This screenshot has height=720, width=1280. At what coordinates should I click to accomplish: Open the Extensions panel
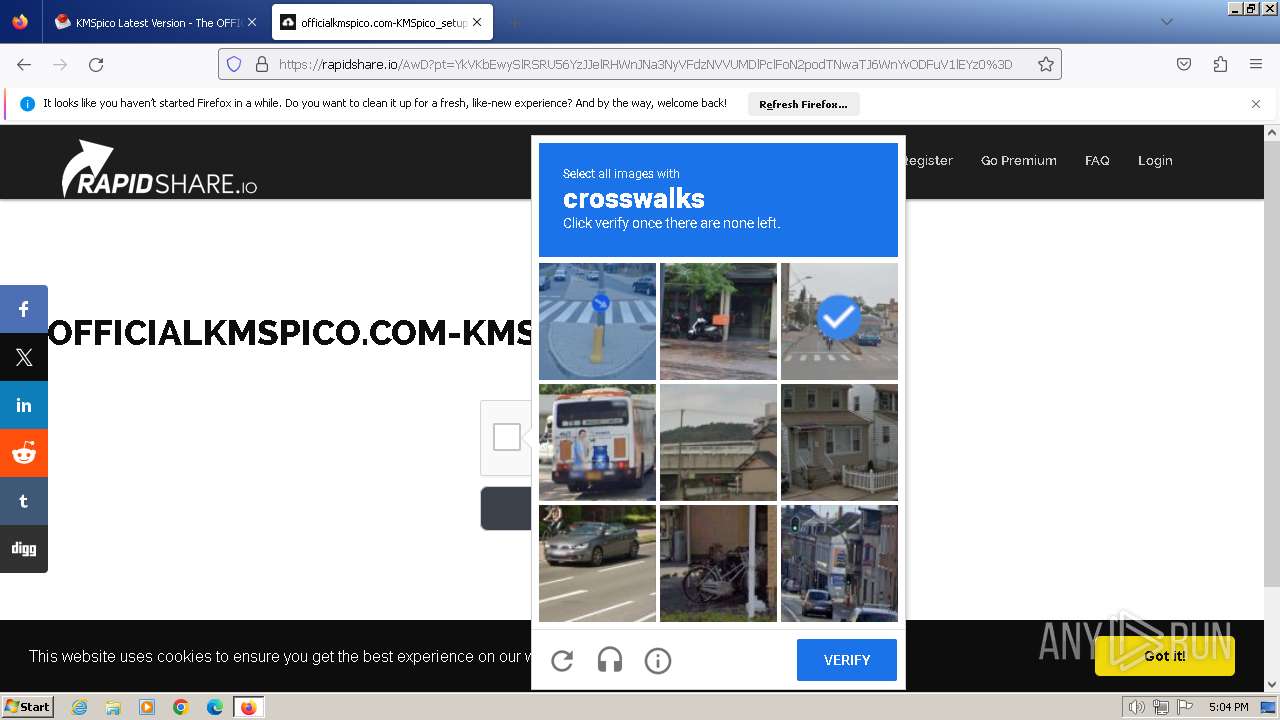[x=1220, y=64]
